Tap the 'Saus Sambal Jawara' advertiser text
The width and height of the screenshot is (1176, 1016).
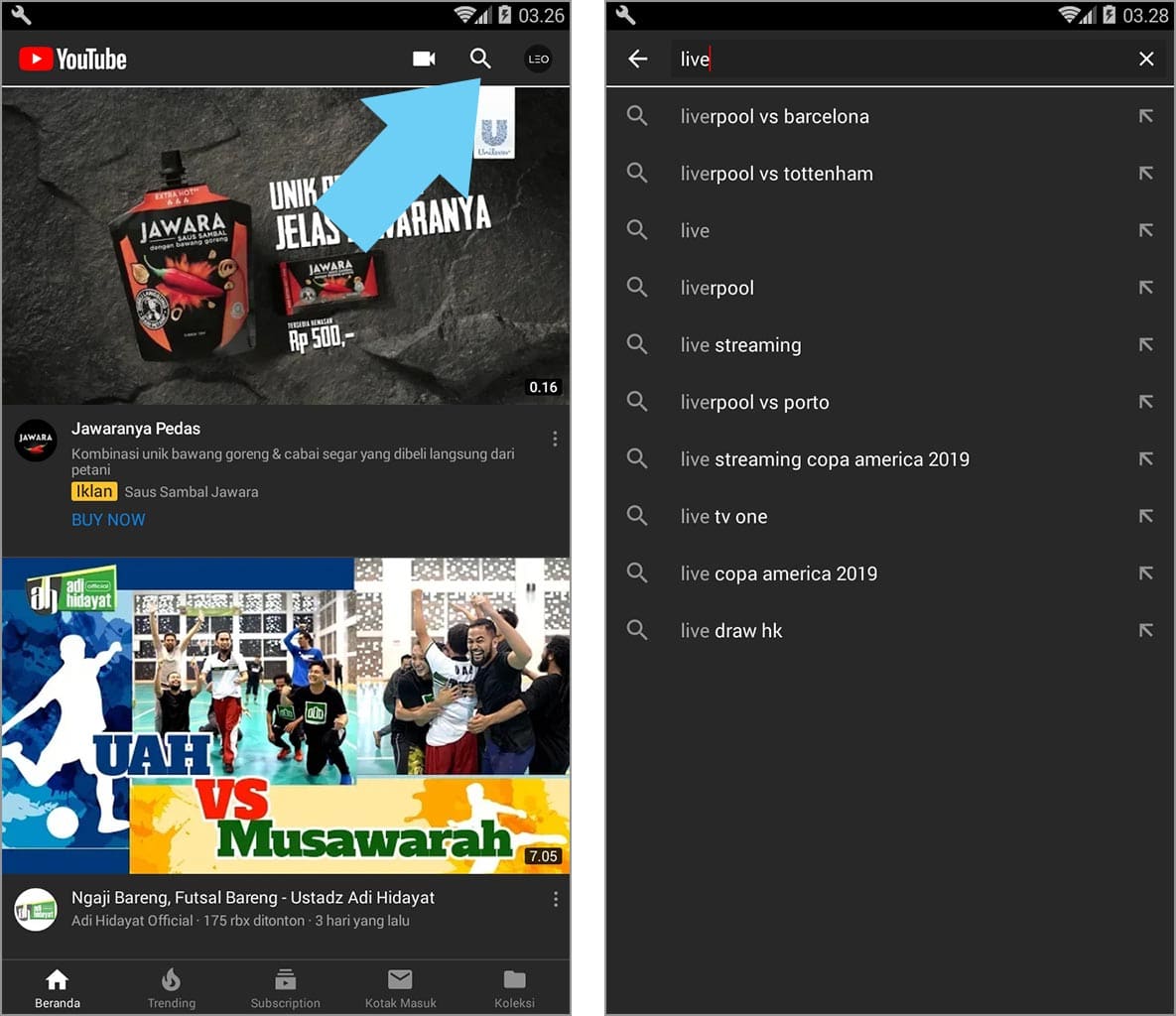click(192, 492)
